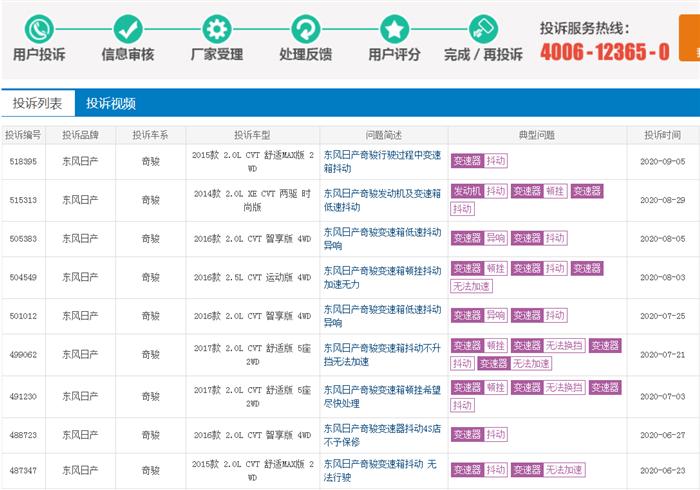Click the 完成/再投诉 hammer icon
The width and height of the screenshot is (700, 490).
coord(483,29)
